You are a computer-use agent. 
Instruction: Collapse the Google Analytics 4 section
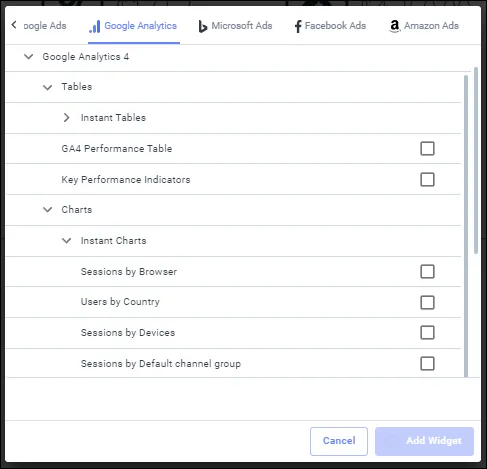(29, 56)
